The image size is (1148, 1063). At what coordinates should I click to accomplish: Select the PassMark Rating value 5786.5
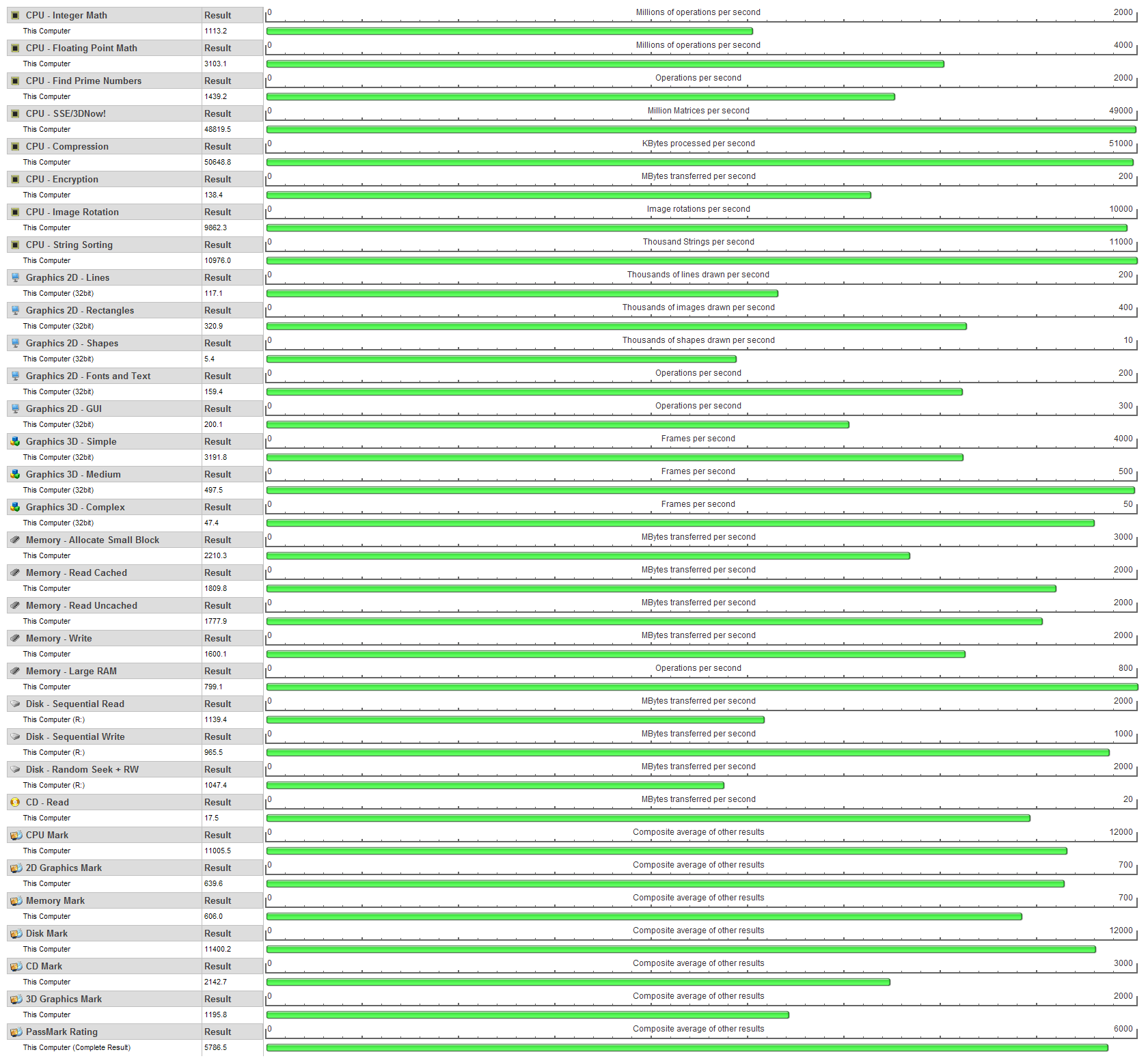[215, 1047]
